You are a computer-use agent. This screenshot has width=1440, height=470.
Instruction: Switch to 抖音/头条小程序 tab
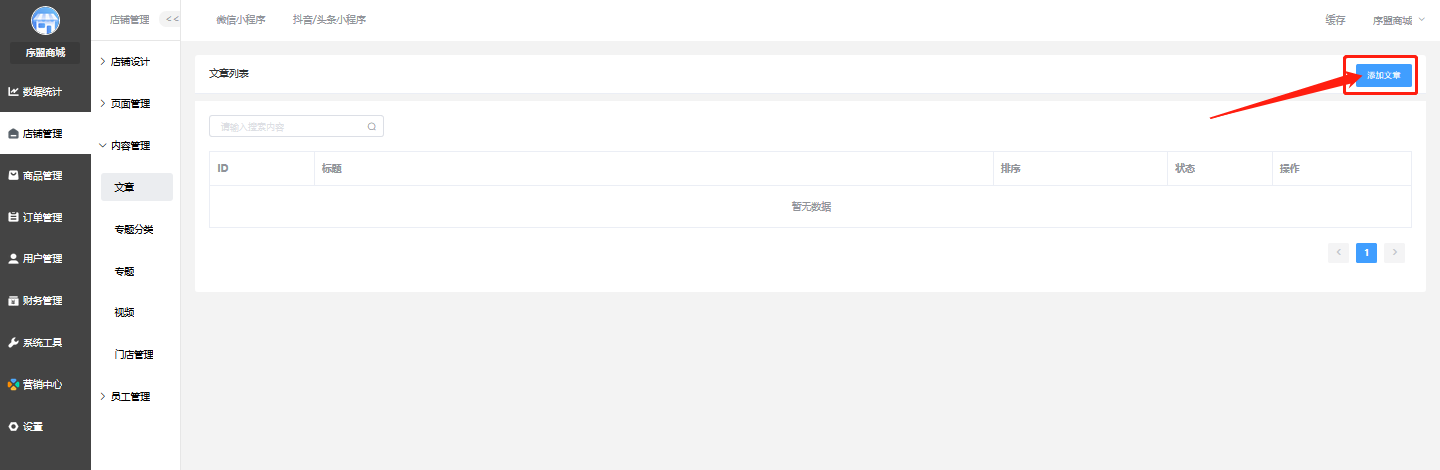point(329,20)
